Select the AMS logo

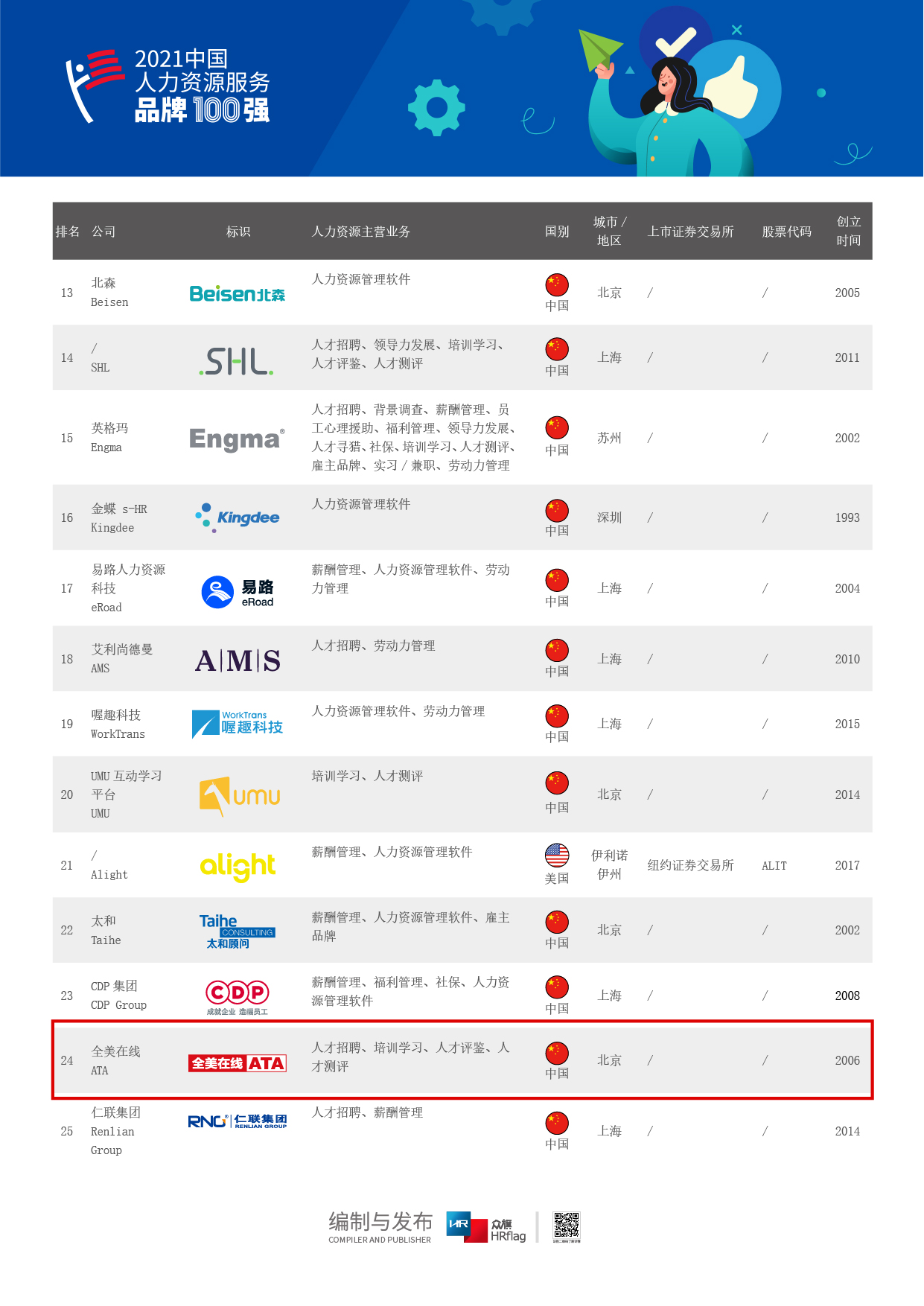pyautogui.click(x=237, y=660)
